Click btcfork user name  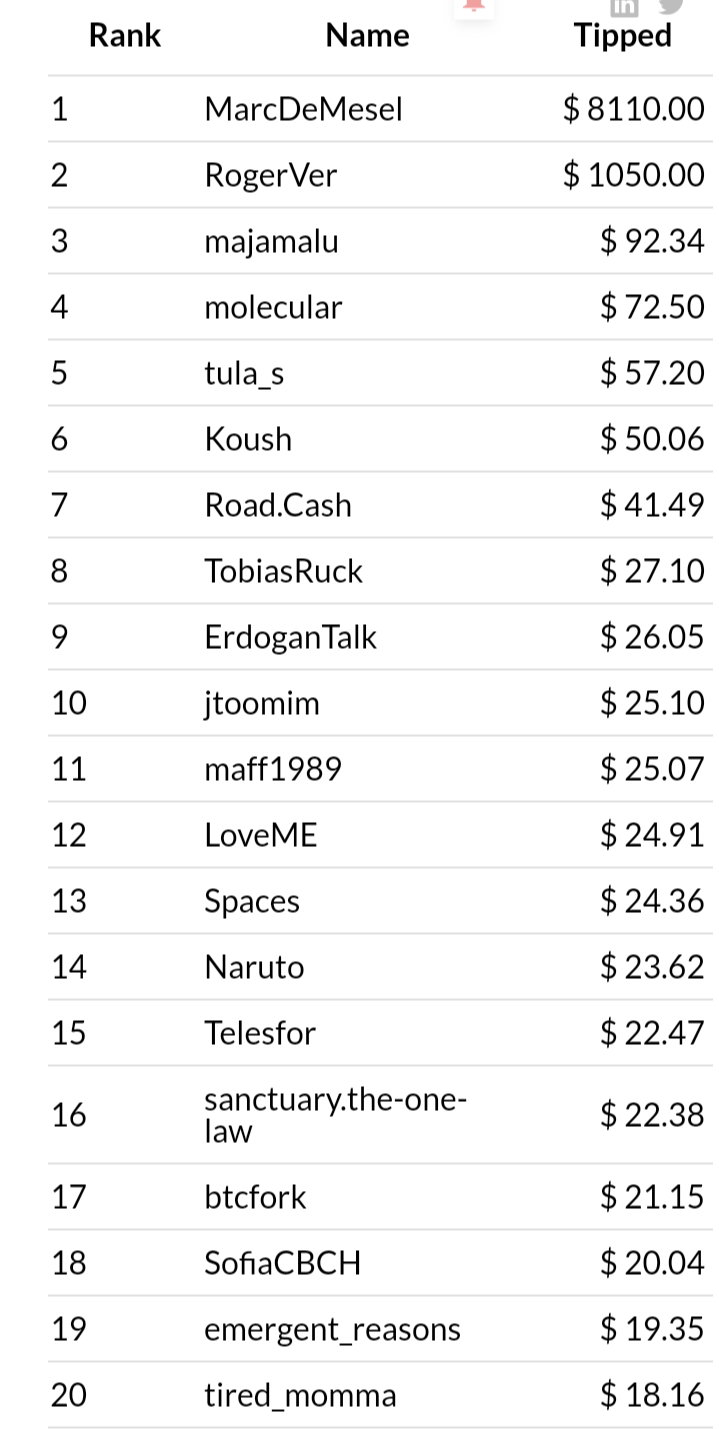pyautogui.click(x=255, y=1197)
